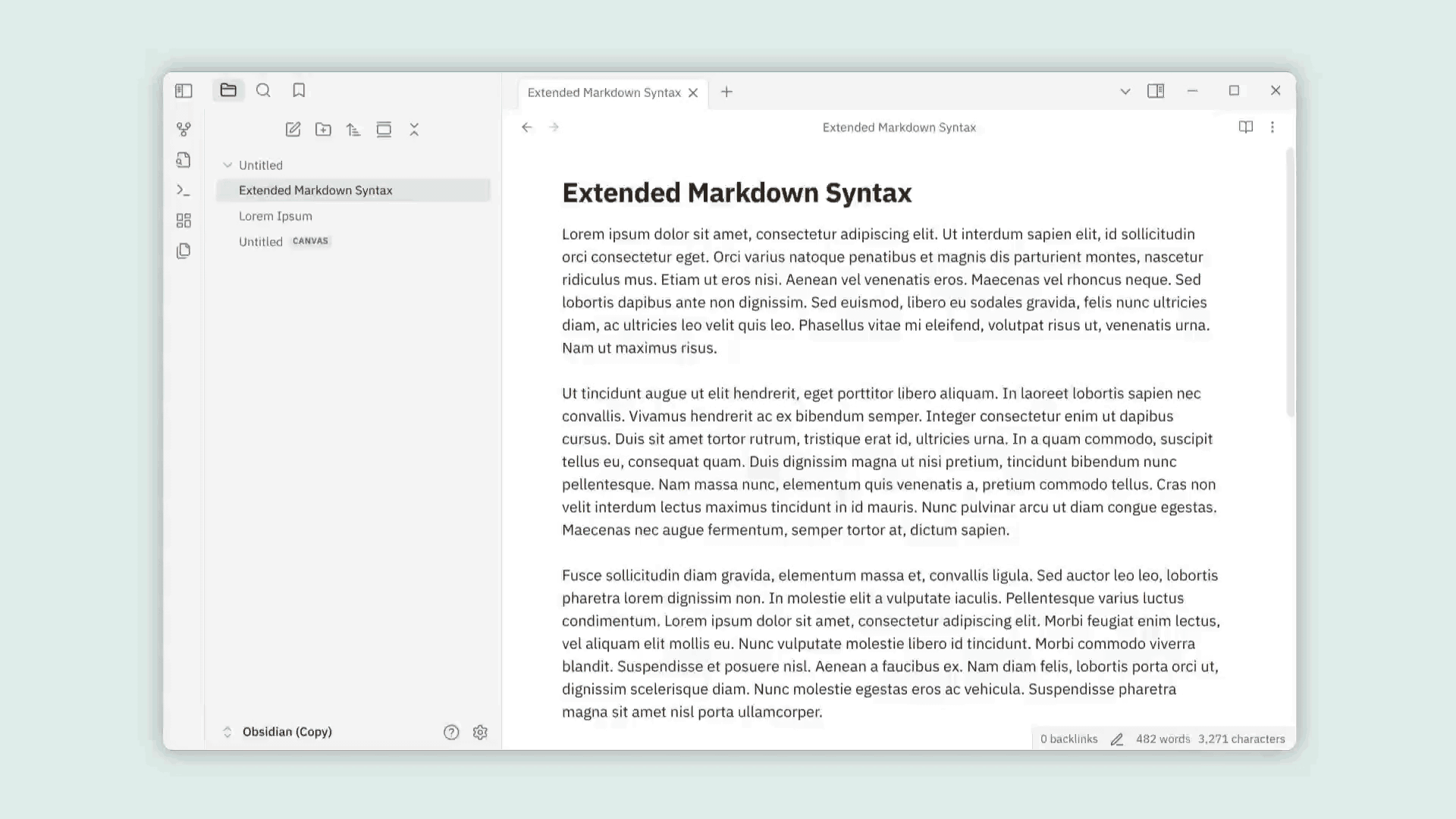Switch to reading view book icon
The width and height of the screenshot is (1456, 819).
(x=1245, y=127)
